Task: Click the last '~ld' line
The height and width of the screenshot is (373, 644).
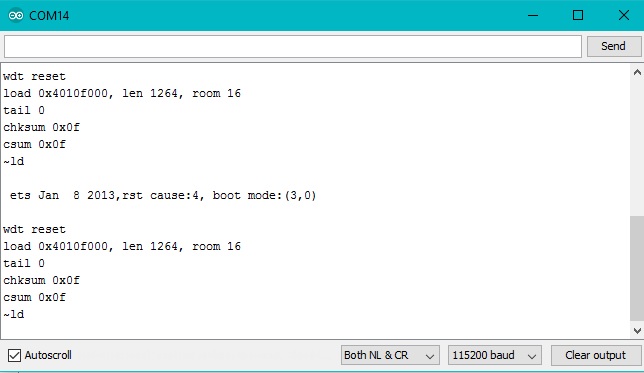Action: [14, 314]
